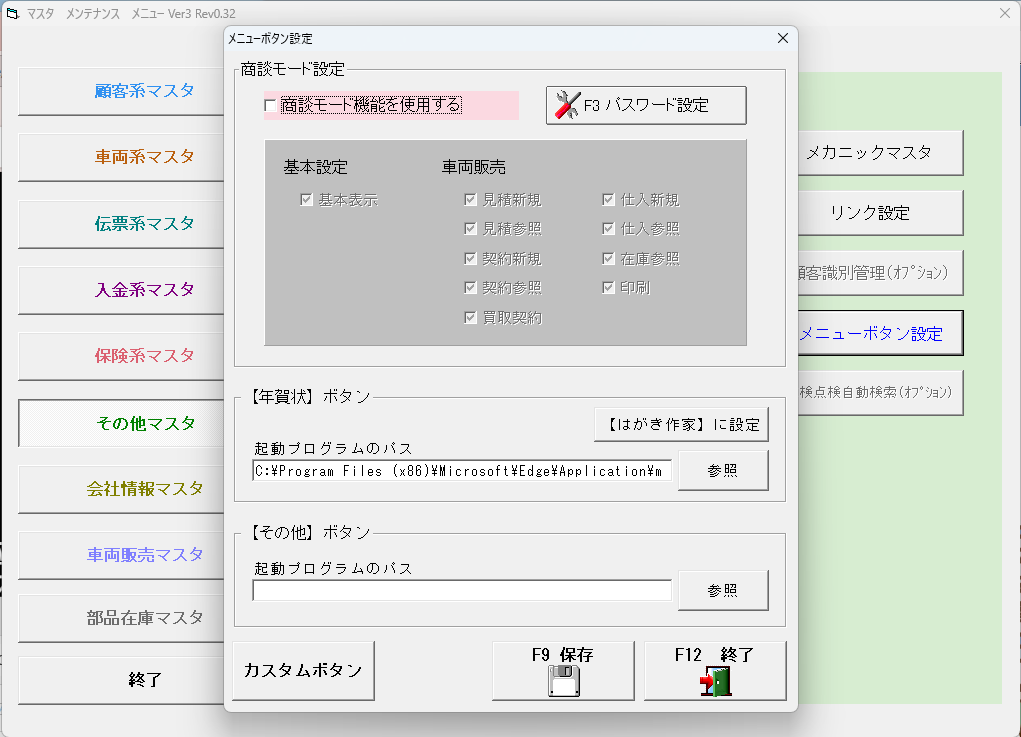Open 車両系マスタ in main menu
Screen dimensions: 1021x737
pyautogui.click(x=122, y=158)
